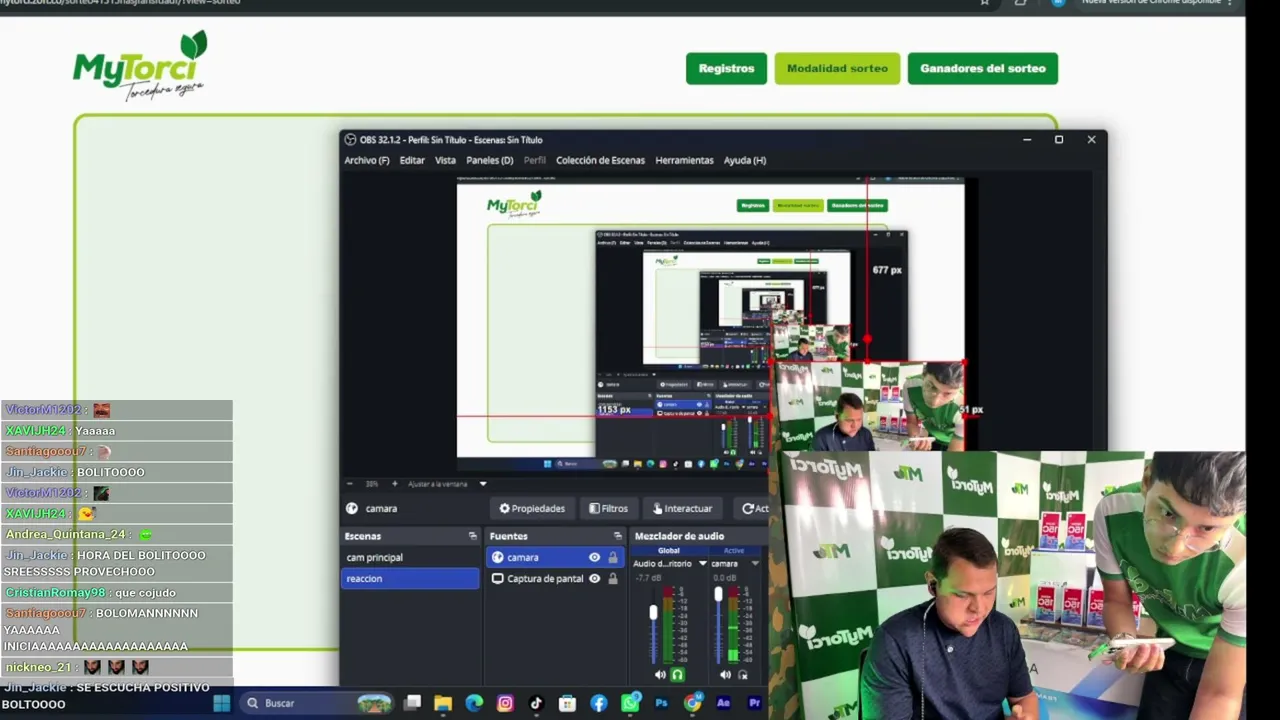The width and height of the screenshot is (1280, 720).
Task: Mute the camara audio channel
Action: (725, 675)
